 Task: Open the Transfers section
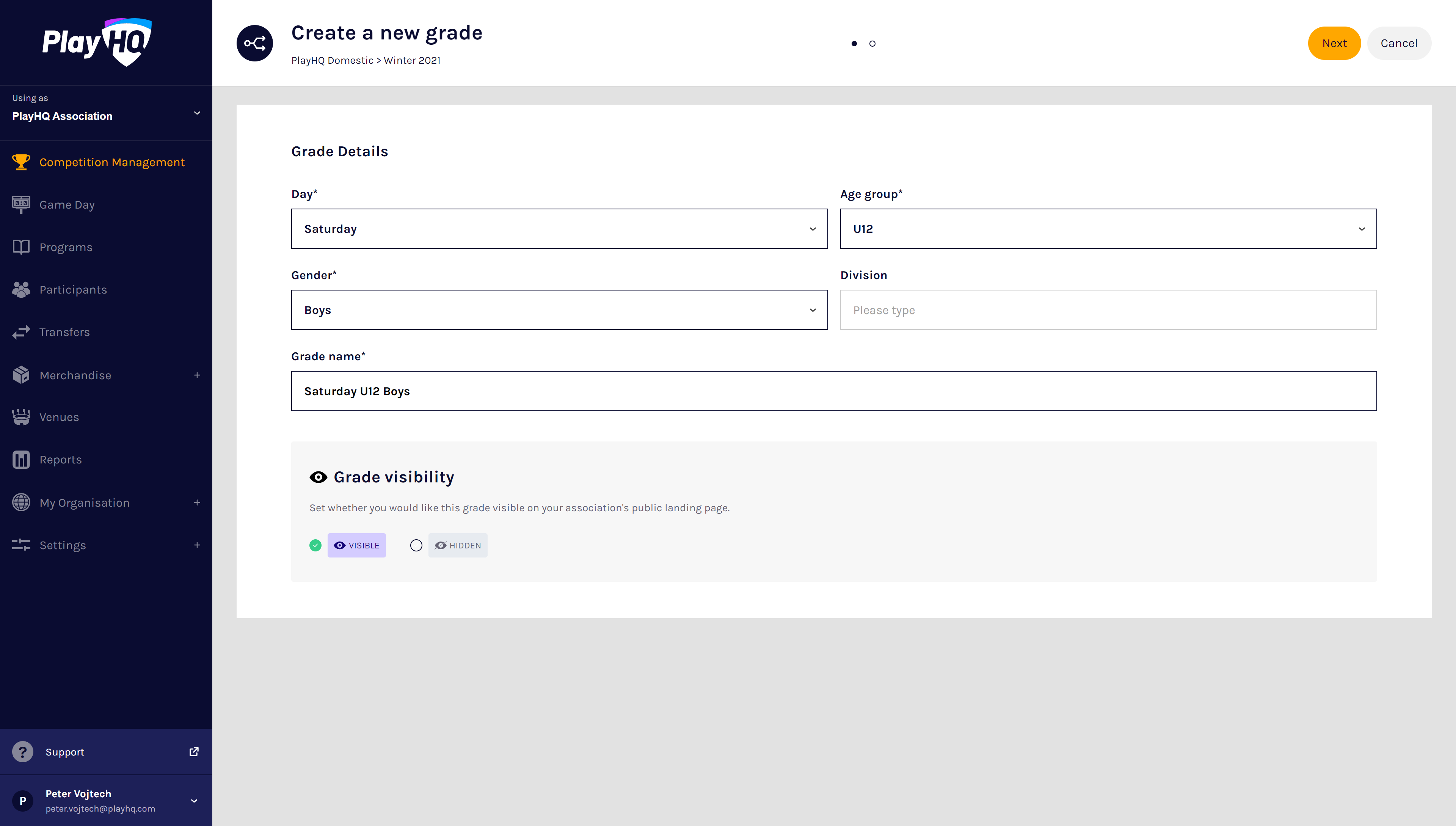point(64,332)
